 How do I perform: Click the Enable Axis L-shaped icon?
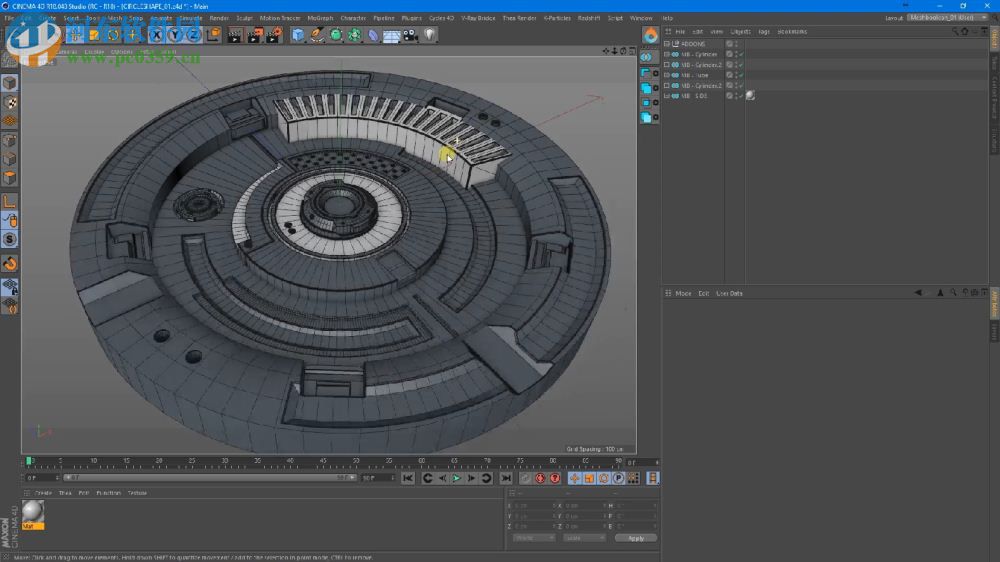(x=10, y=202)
